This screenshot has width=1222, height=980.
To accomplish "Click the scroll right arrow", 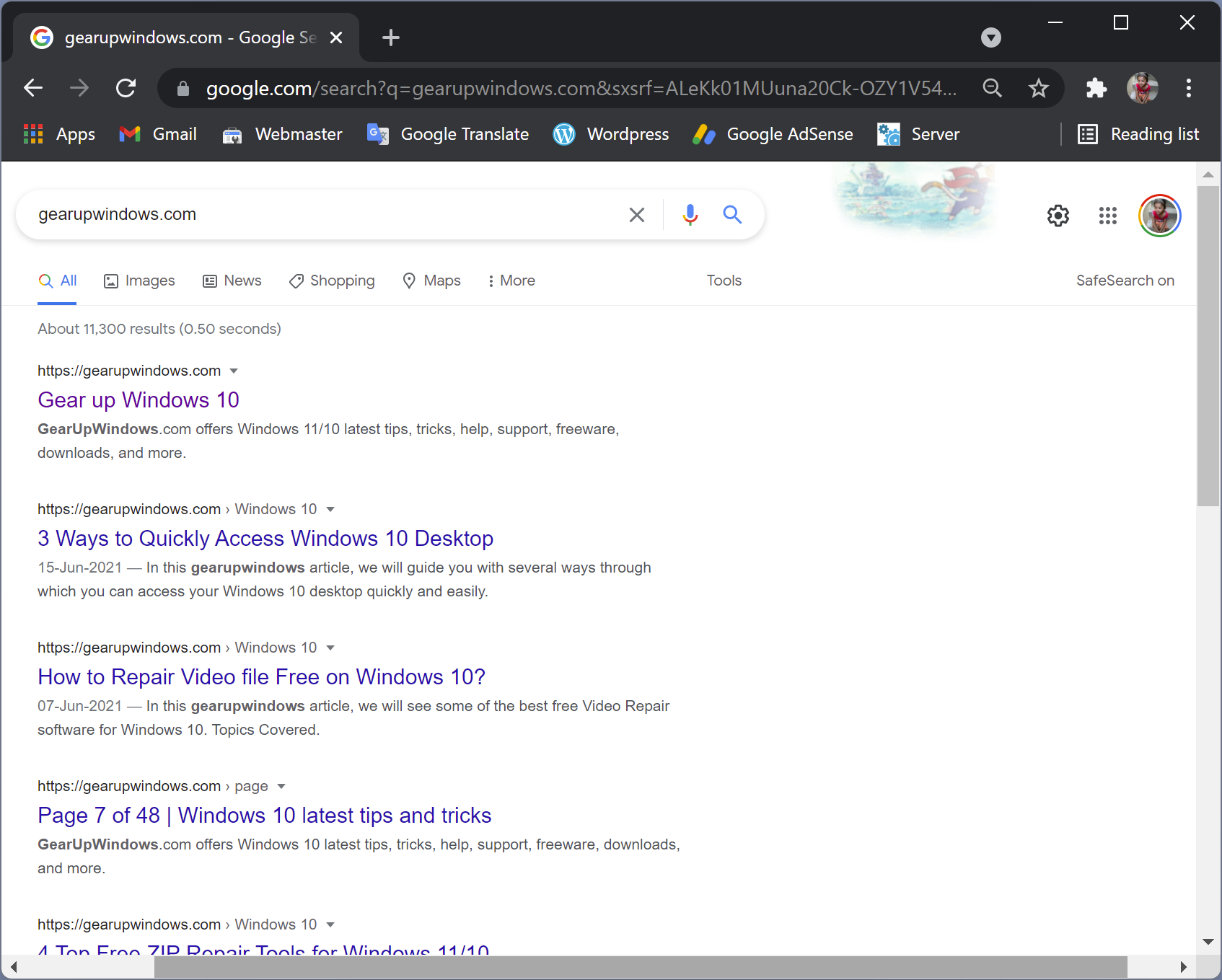I will click(x=1183, y=967).
